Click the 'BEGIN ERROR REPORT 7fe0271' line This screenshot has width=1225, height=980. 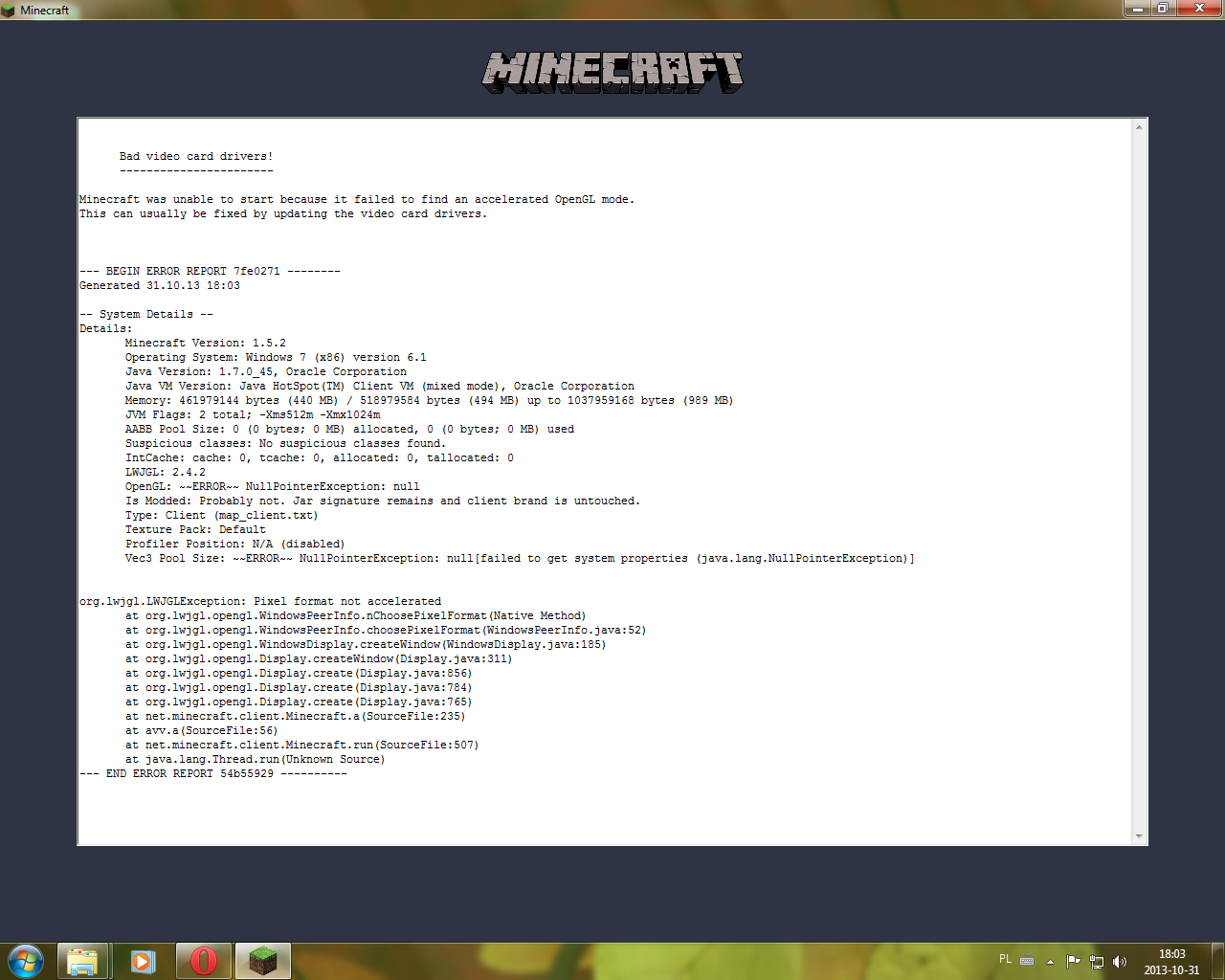click(x=210, y=271)
